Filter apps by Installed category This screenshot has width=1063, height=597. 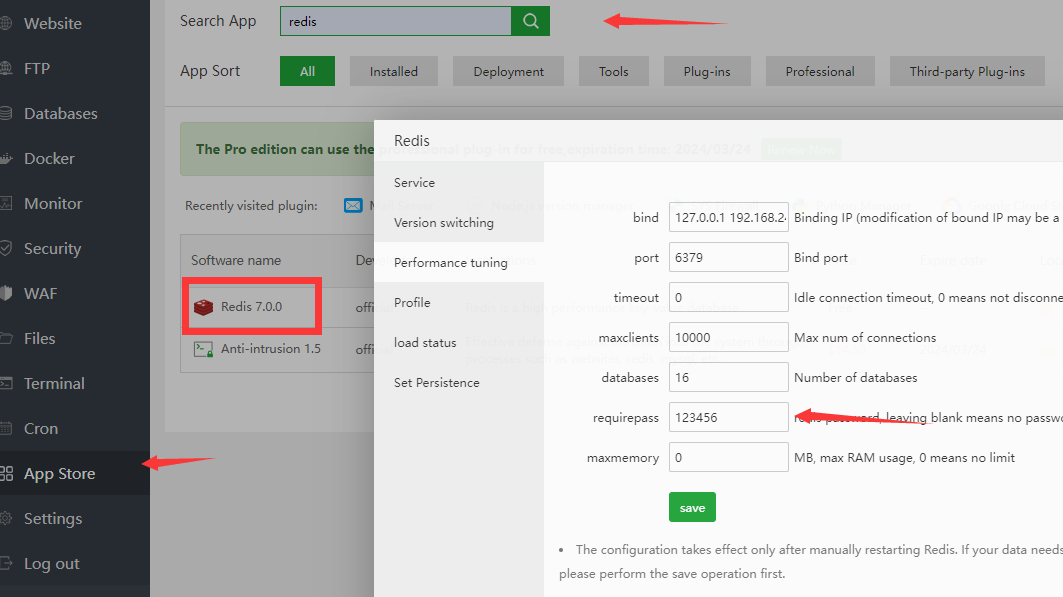tap(393, 71)
